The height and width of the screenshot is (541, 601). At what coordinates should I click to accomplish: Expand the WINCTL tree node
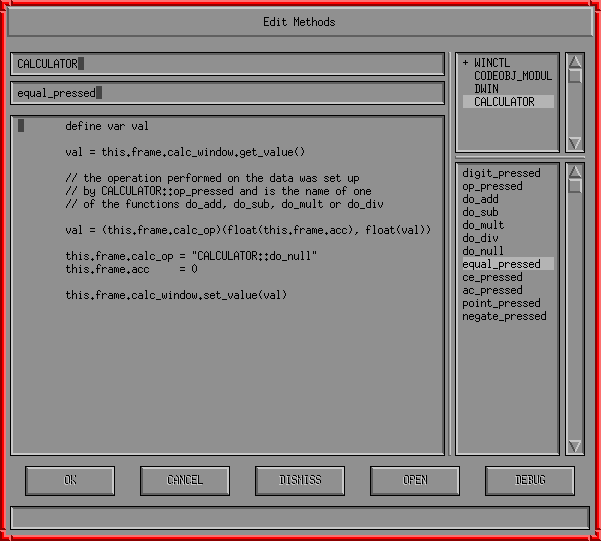[465, 63]
